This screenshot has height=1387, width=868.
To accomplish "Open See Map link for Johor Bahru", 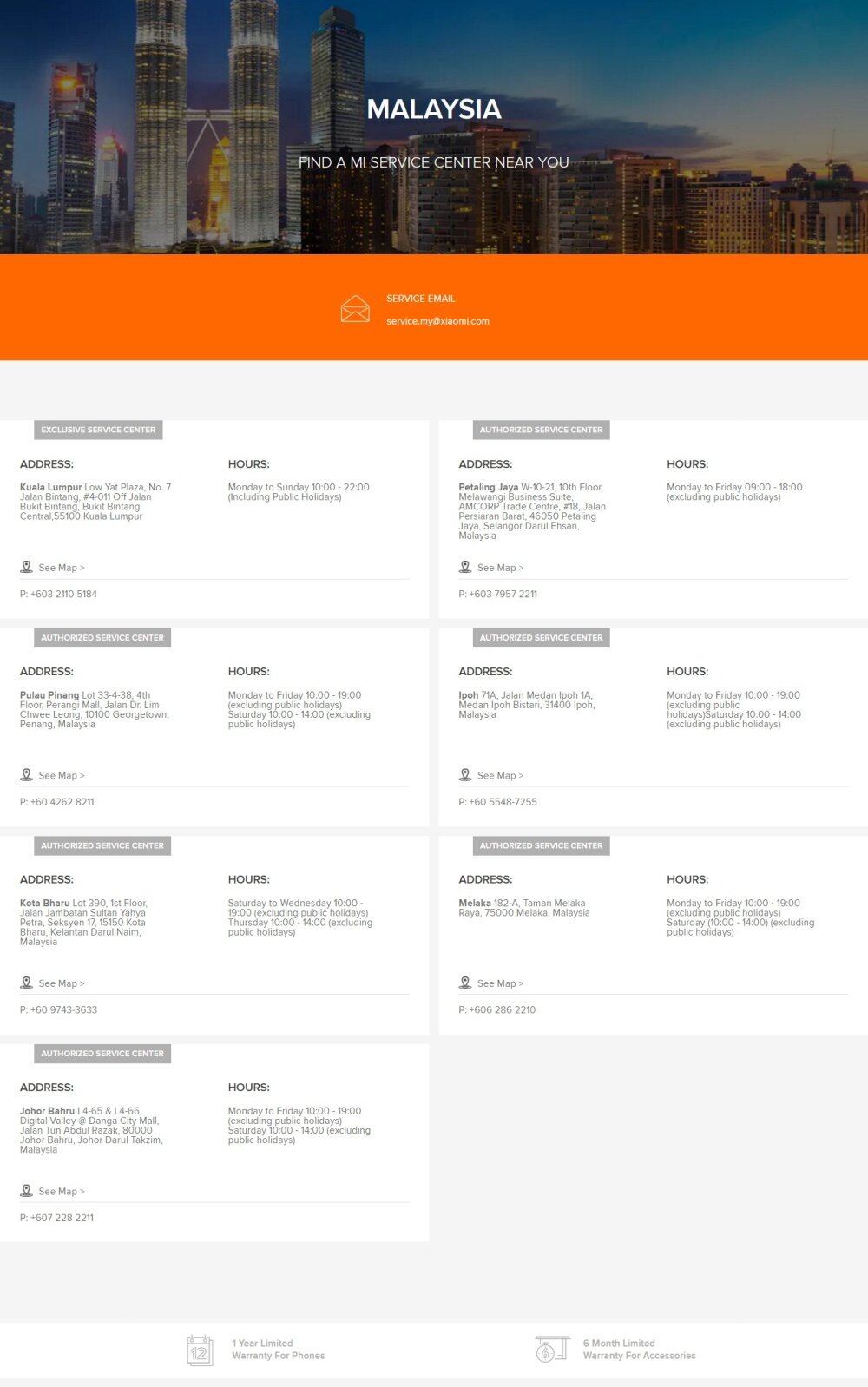I will [x=62, y=1192].
